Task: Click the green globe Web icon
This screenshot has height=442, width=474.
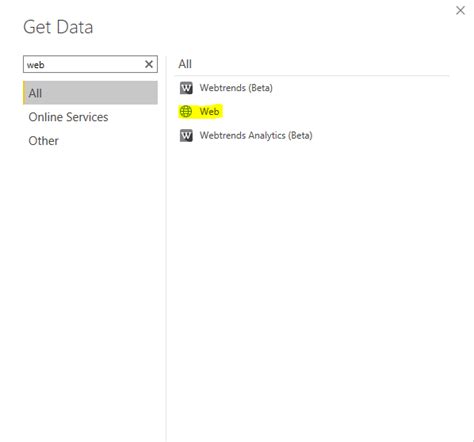Action: [x=186, y=111]
